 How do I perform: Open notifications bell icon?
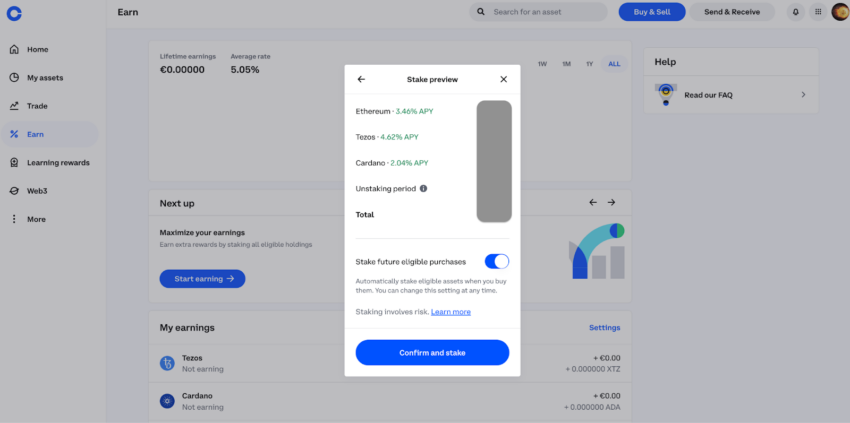[795, 12]
